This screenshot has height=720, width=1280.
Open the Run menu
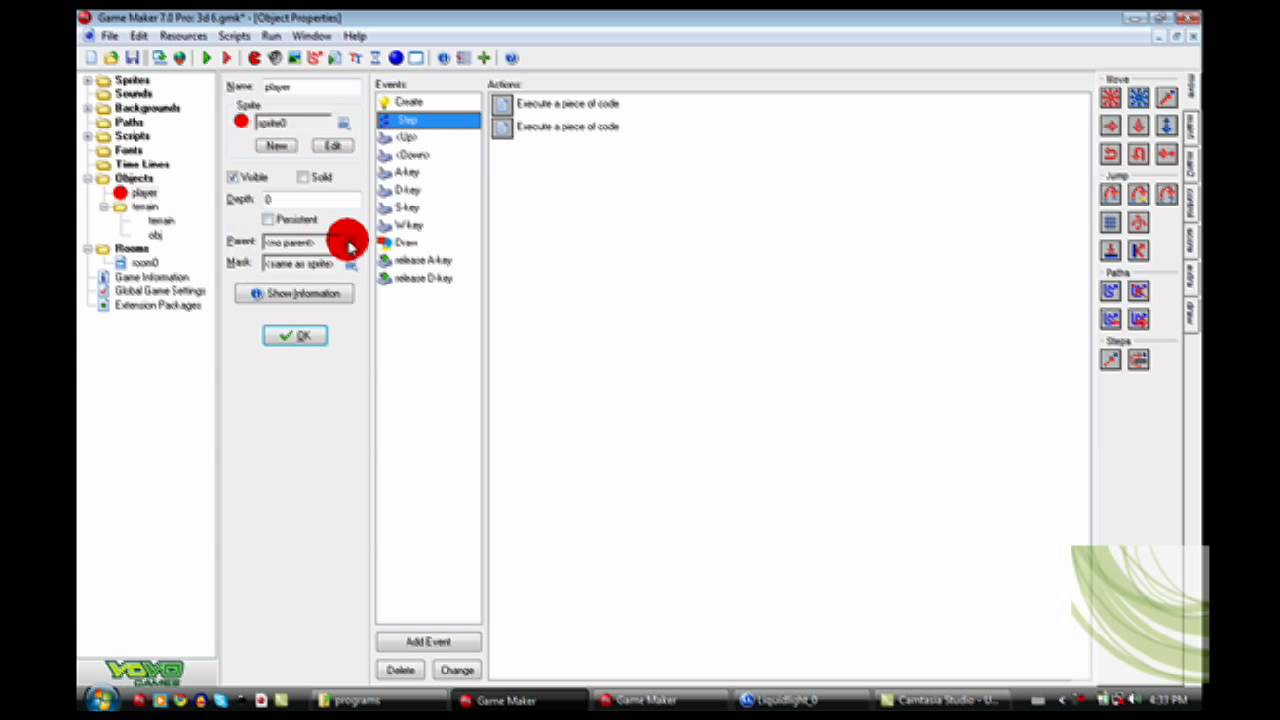[x=271, y=36]
